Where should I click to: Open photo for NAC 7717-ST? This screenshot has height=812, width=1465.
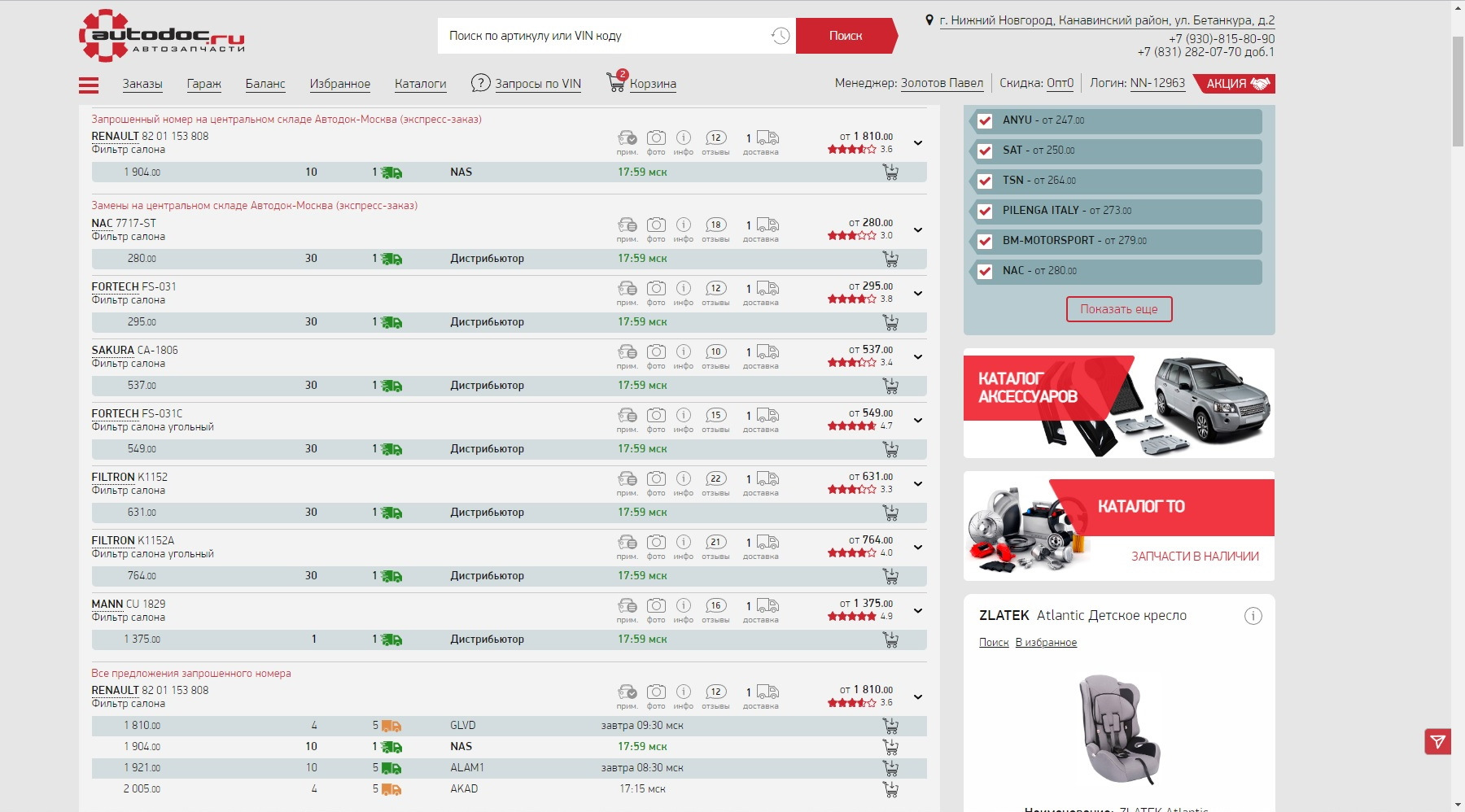pos(656,225)
